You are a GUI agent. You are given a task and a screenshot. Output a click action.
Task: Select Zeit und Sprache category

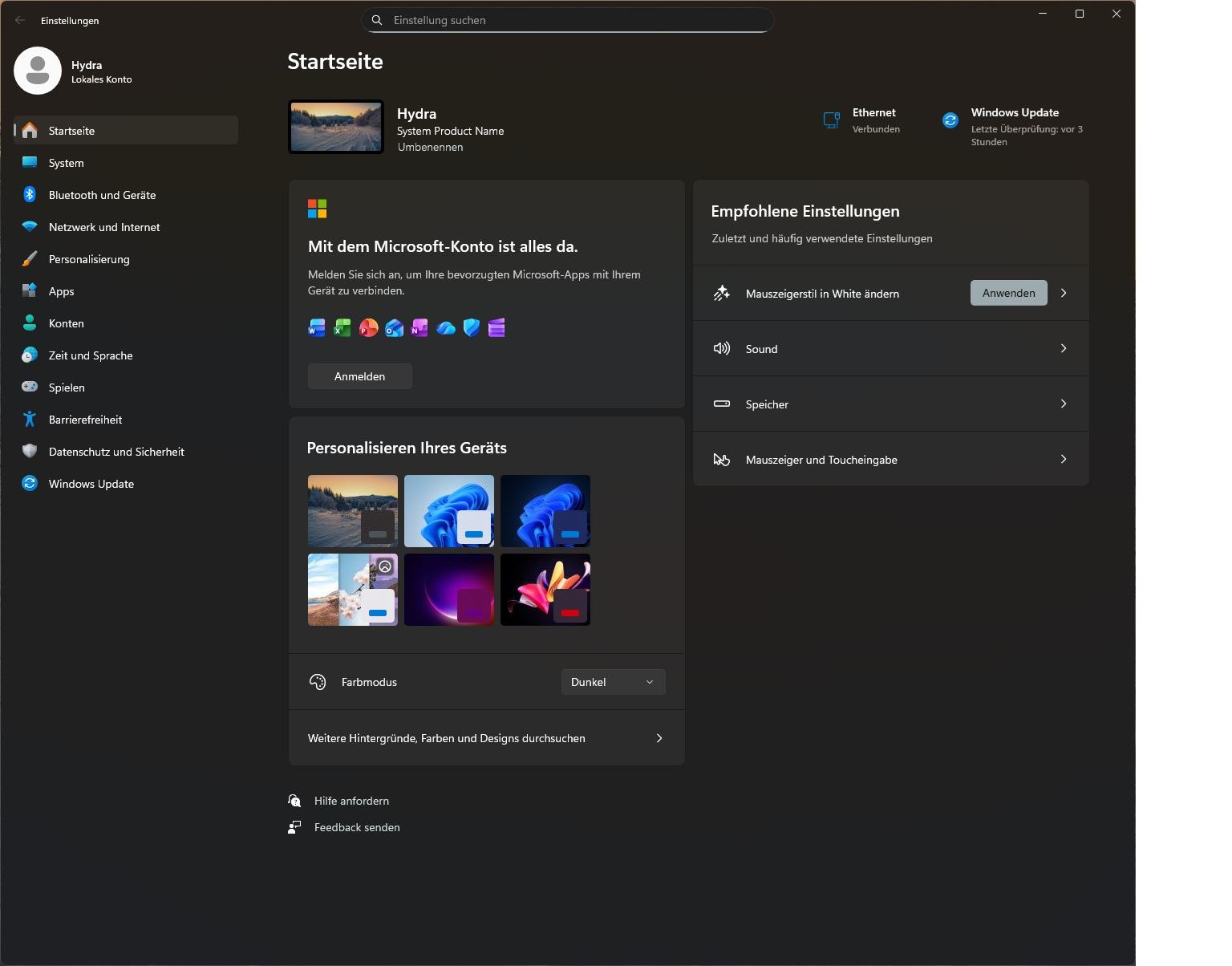coord(126,355)
